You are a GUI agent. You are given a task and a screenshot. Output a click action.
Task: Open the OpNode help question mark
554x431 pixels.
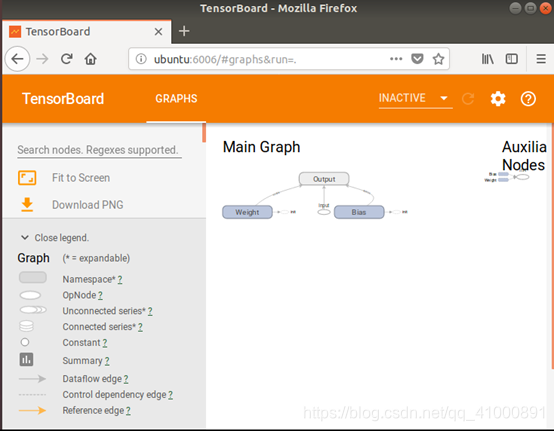pos(100,296)
